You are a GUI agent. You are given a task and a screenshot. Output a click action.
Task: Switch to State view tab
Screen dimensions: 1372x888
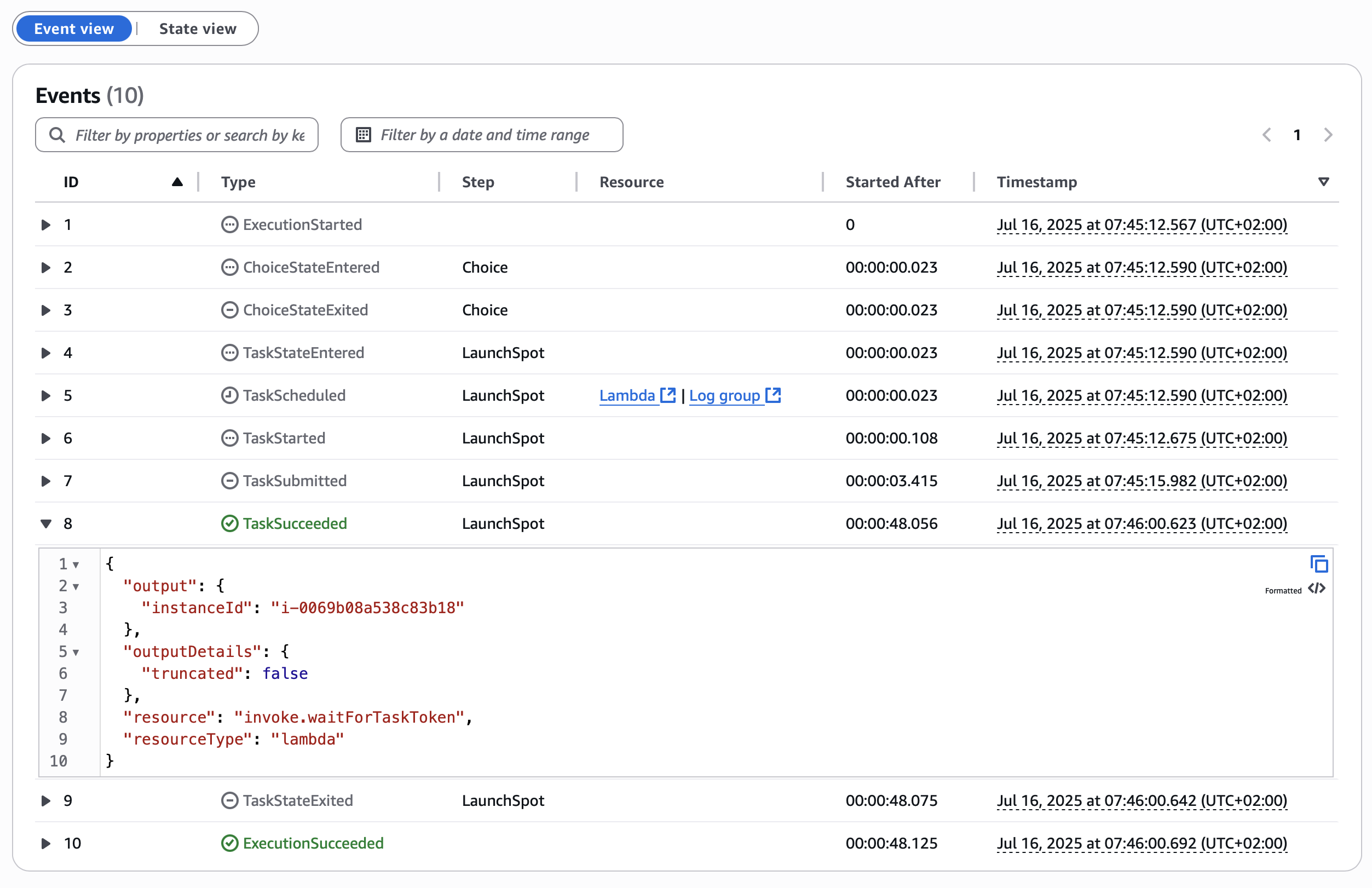(x=198, y=29)
